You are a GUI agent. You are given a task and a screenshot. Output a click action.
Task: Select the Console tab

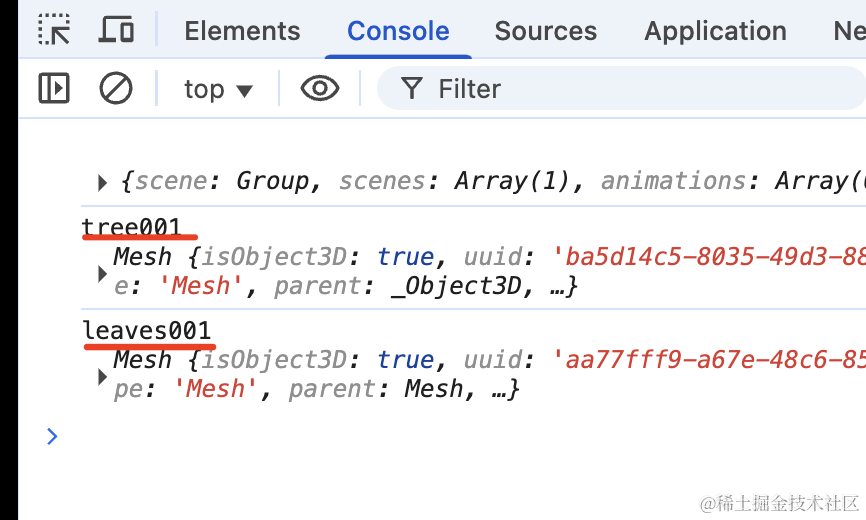[x=398, y=31]
